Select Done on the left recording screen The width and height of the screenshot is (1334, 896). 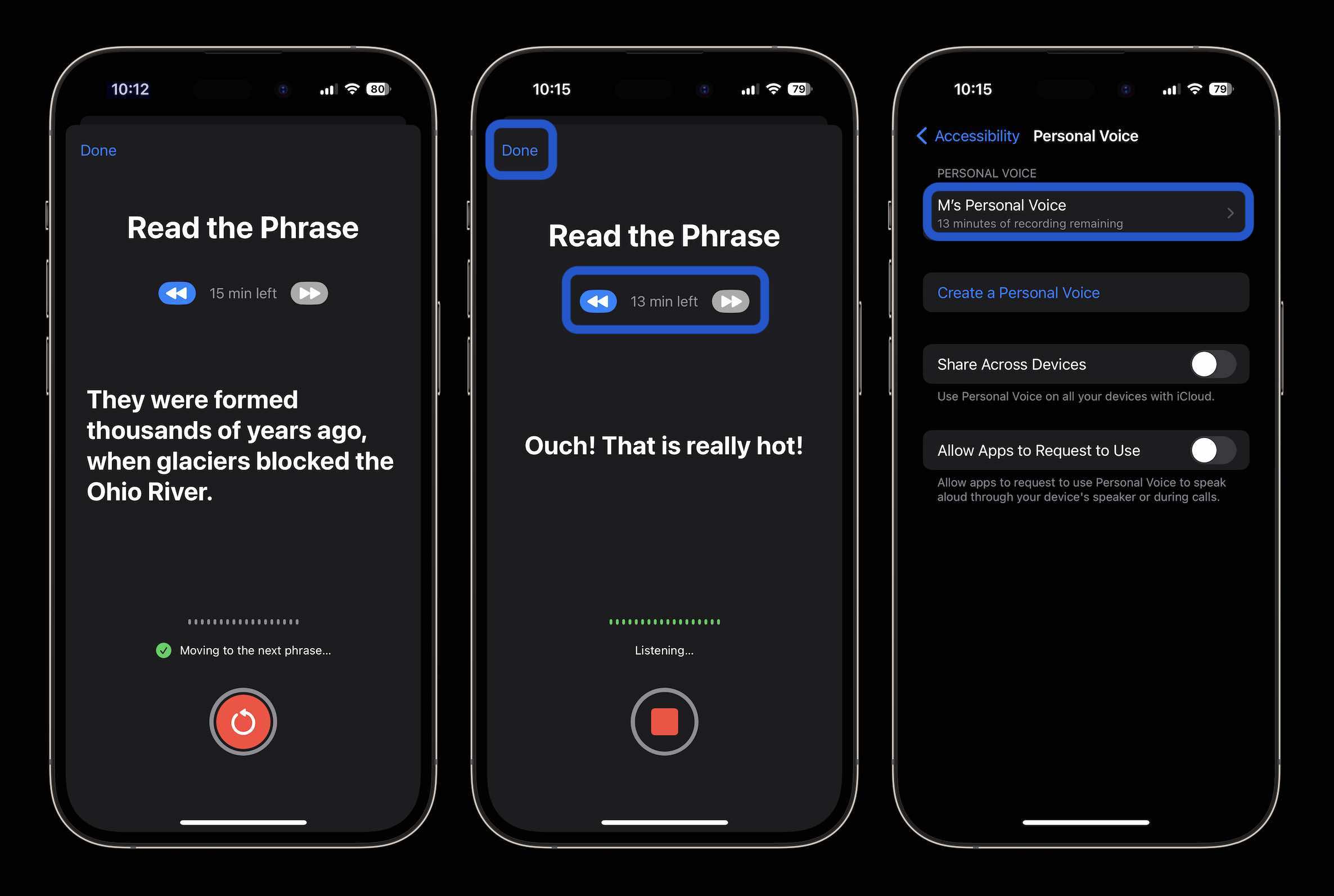coord(98,150)
